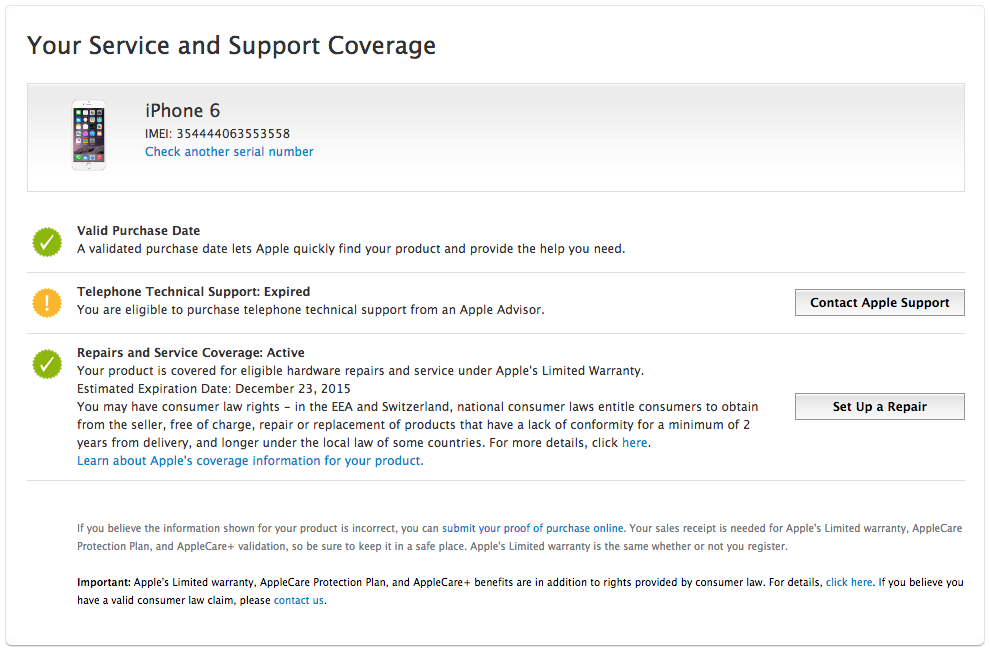Open the Check another serial number link

(x=229, y=152)
